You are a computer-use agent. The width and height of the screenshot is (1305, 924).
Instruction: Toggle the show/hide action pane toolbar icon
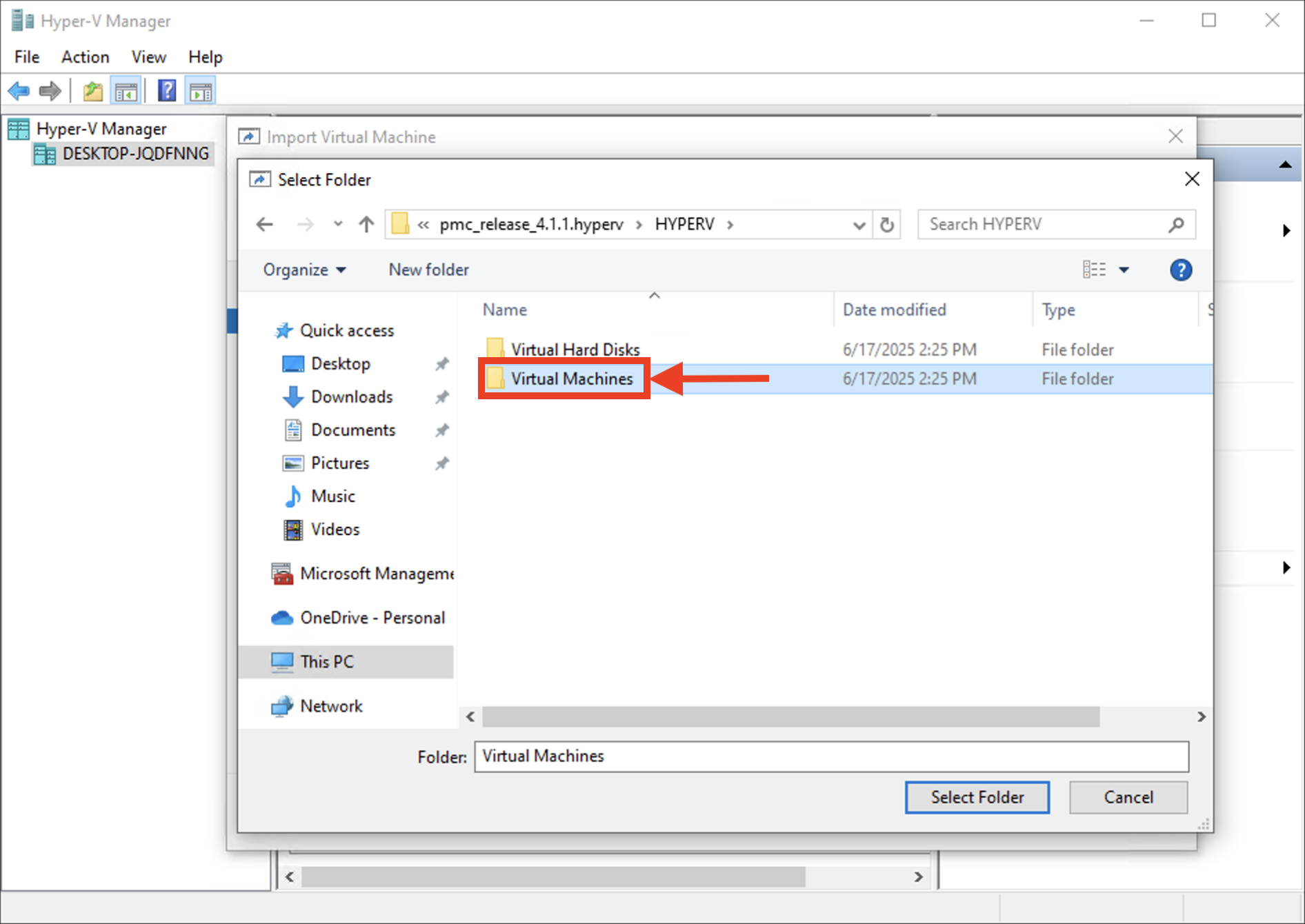pyautogui.click(x=201, y=91)
